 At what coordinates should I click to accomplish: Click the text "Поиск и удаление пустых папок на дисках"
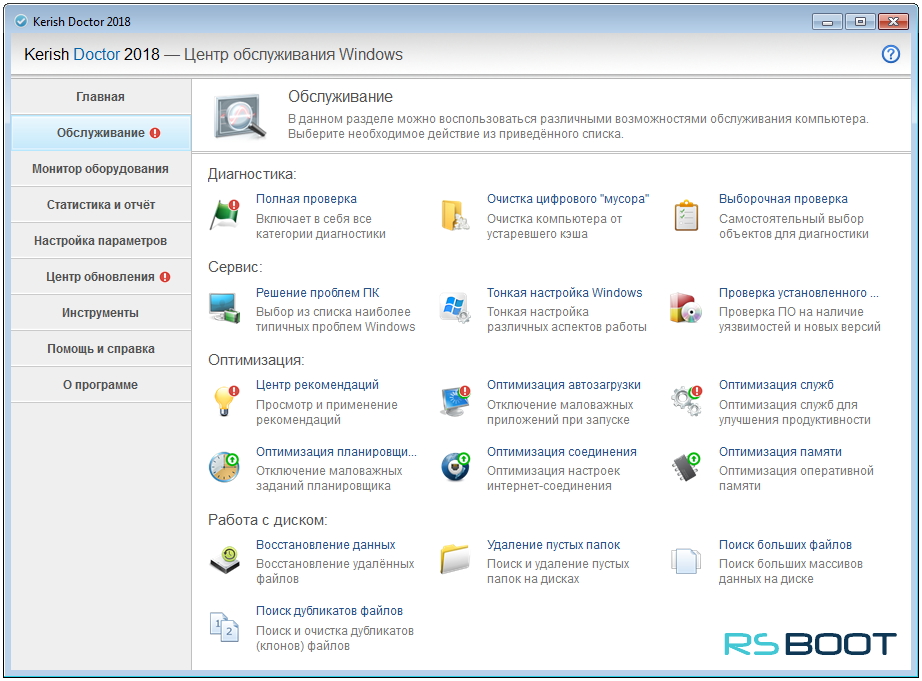point(558,571)
